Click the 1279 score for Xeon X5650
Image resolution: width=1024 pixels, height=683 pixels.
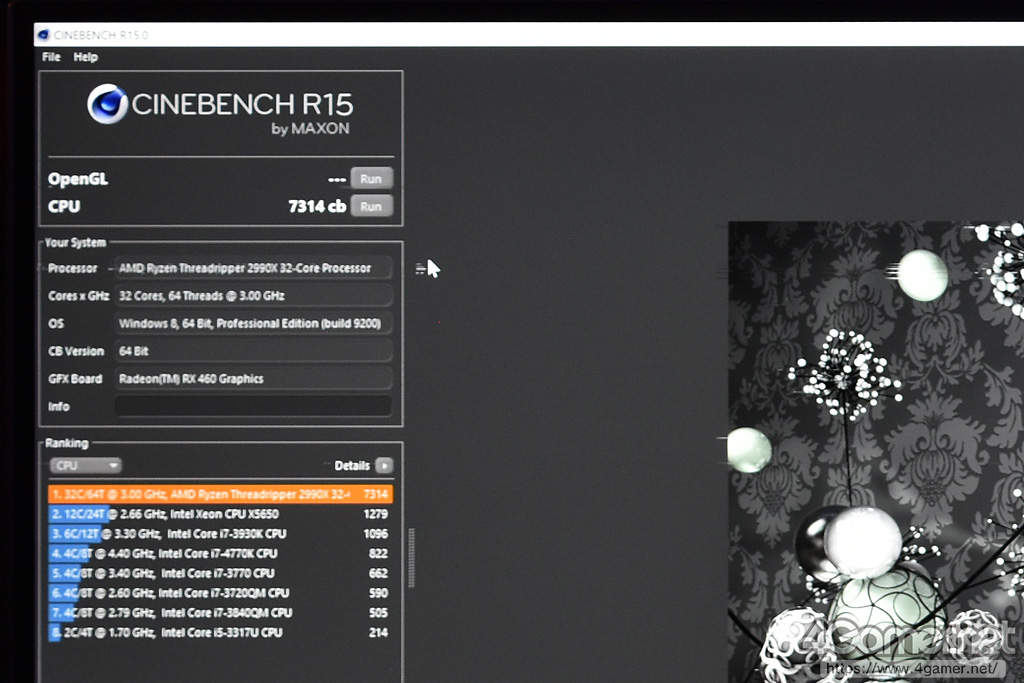pos(376,514)
